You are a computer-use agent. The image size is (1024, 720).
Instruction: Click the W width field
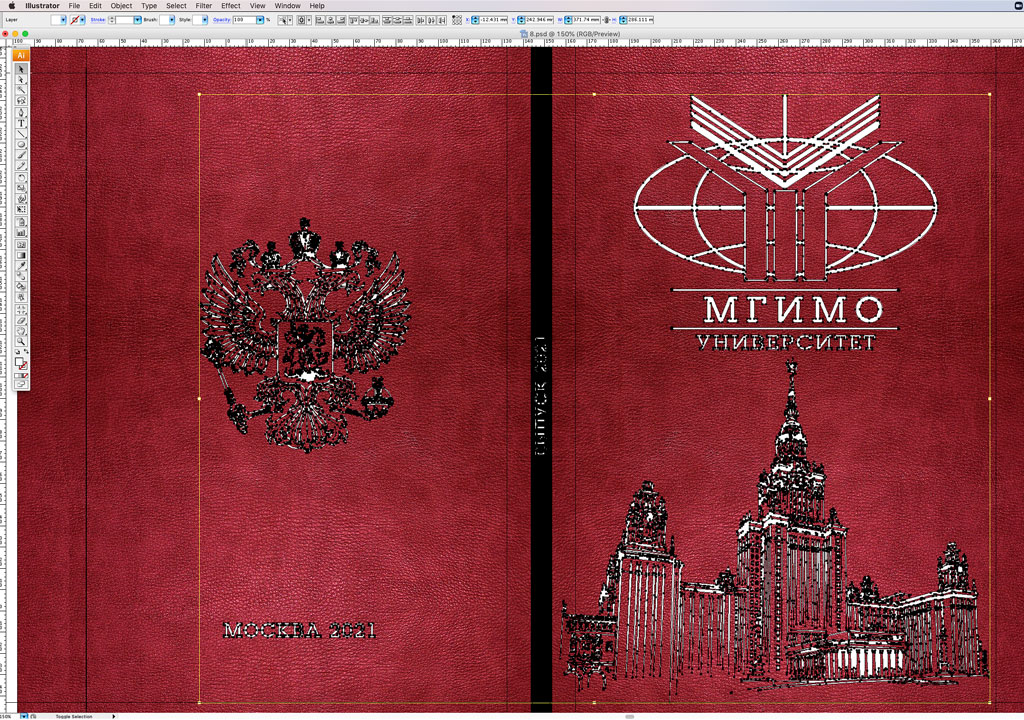pos(586,20)
